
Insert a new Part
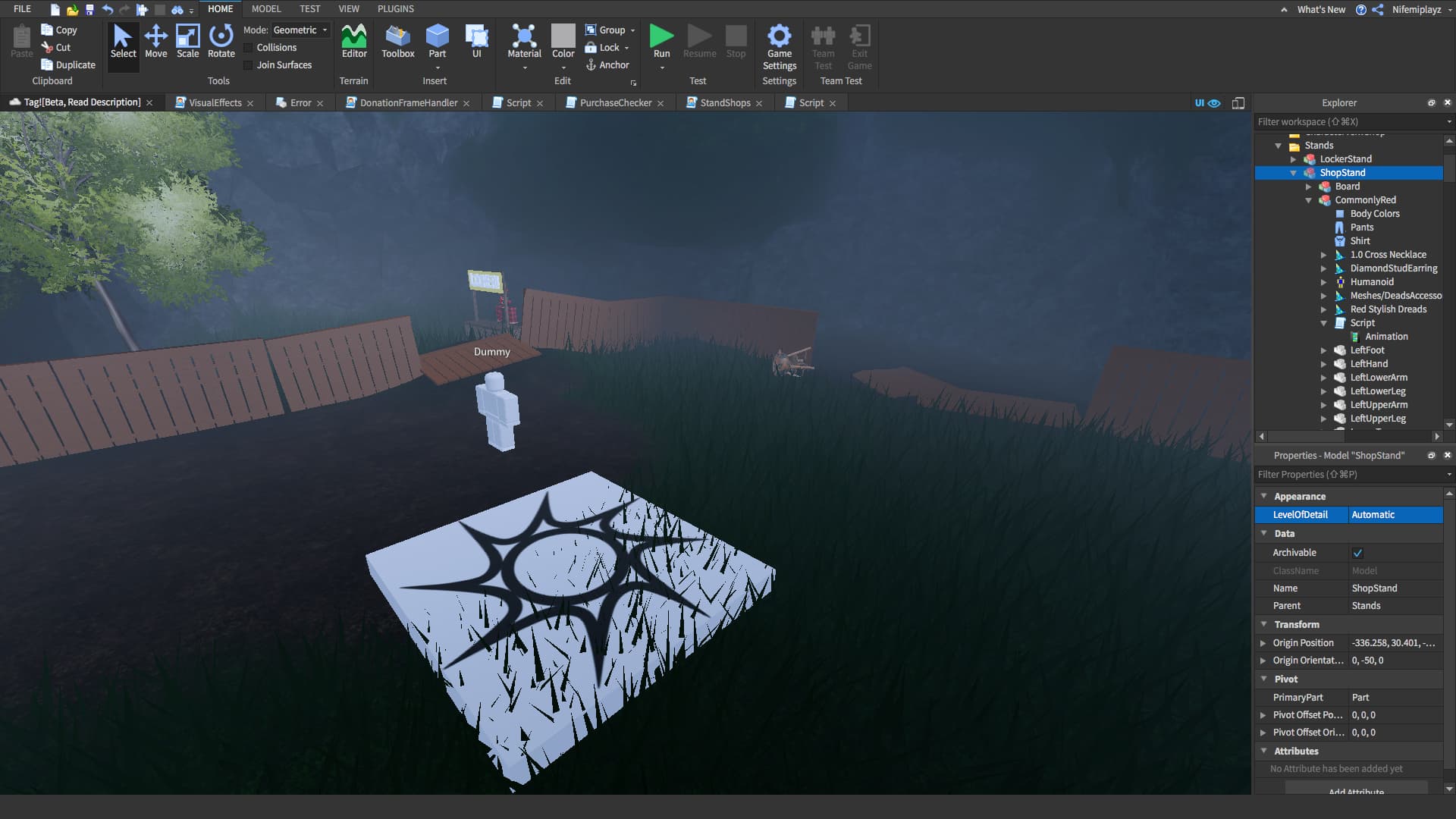pyautogui.click(x=437, y=41)
